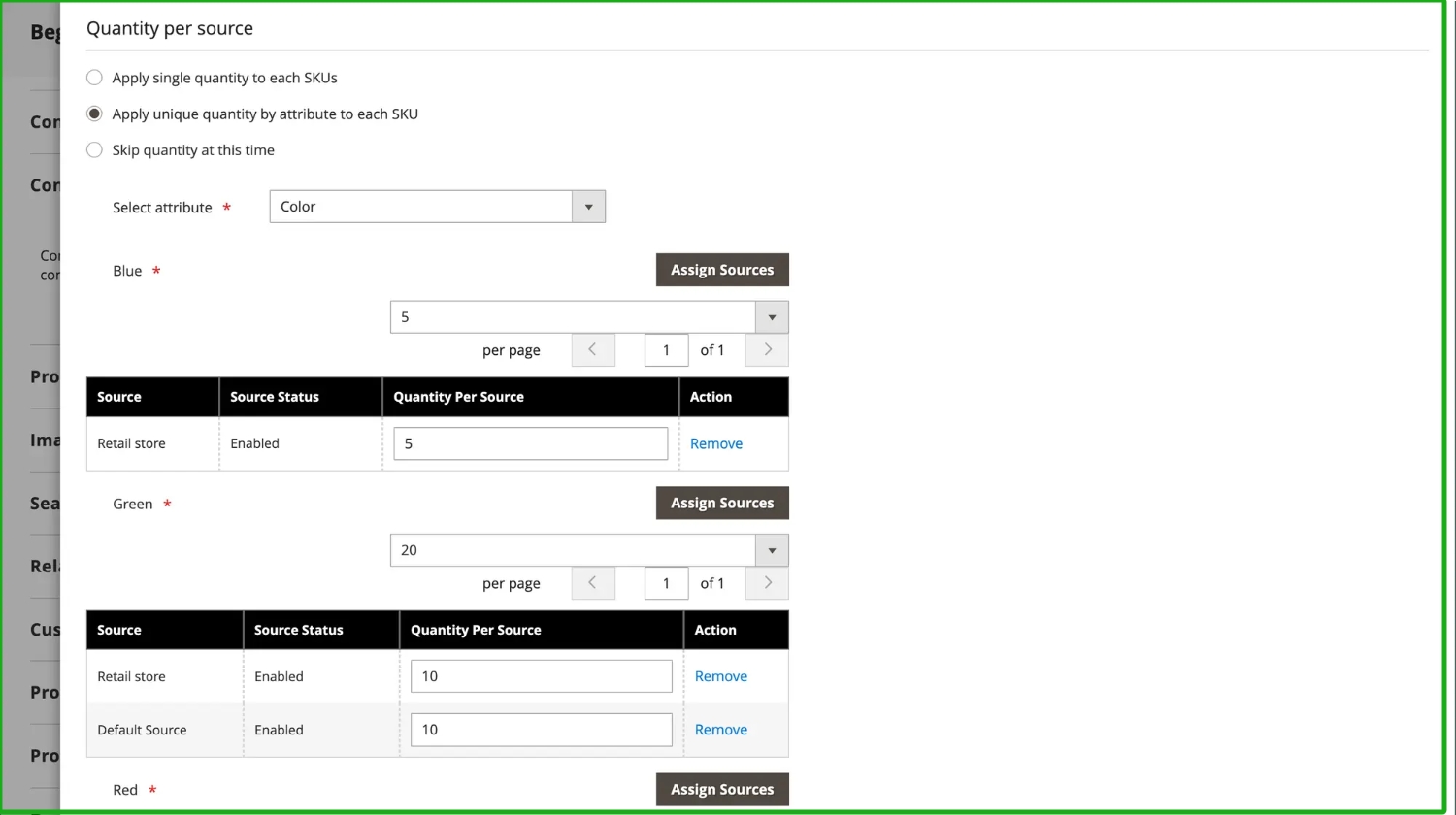Select 'Apply single quantity to each SKUs' radio

tap(94, 78)
